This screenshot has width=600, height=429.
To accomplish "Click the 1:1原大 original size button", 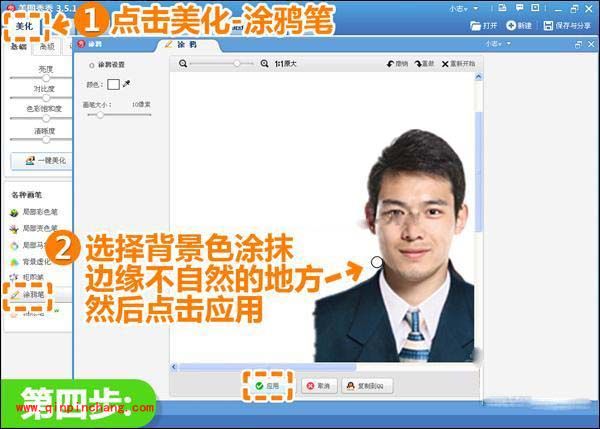I will pos(285,64).
